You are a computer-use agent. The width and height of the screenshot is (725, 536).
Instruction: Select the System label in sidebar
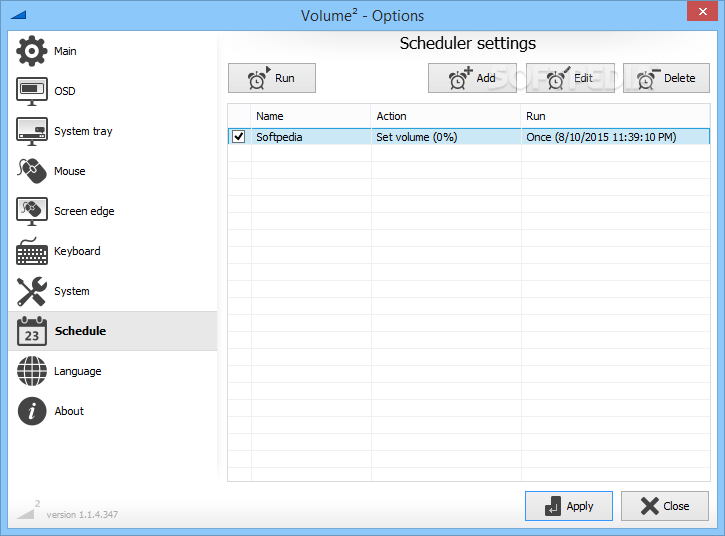point(72,291)
